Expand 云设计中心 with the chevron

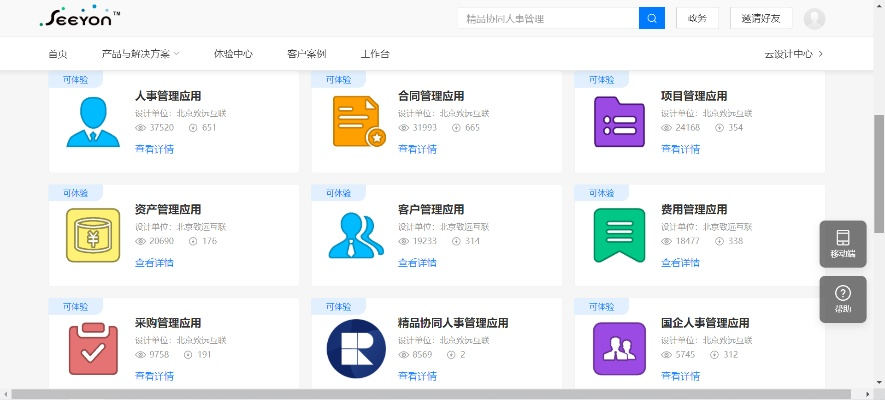794,54
